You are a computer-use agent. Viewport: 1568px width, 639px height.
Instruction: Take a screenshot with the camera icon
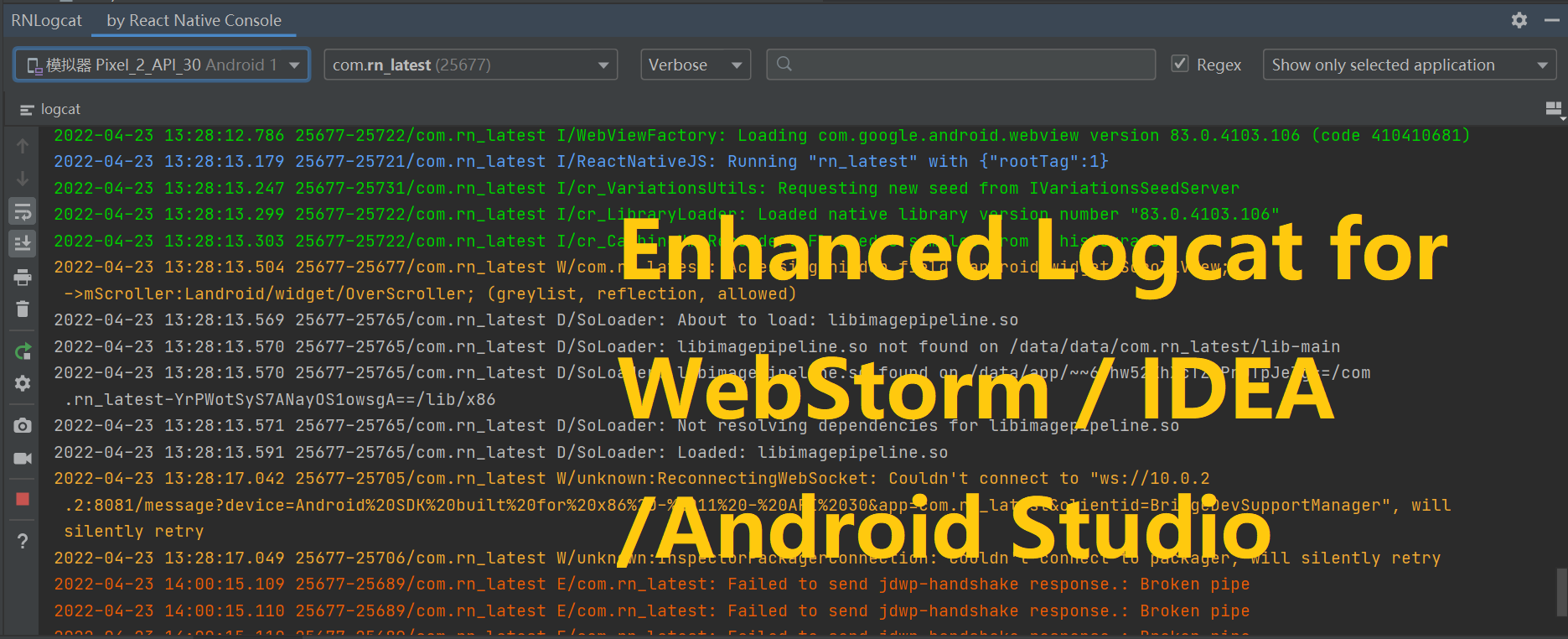[23, 426]
